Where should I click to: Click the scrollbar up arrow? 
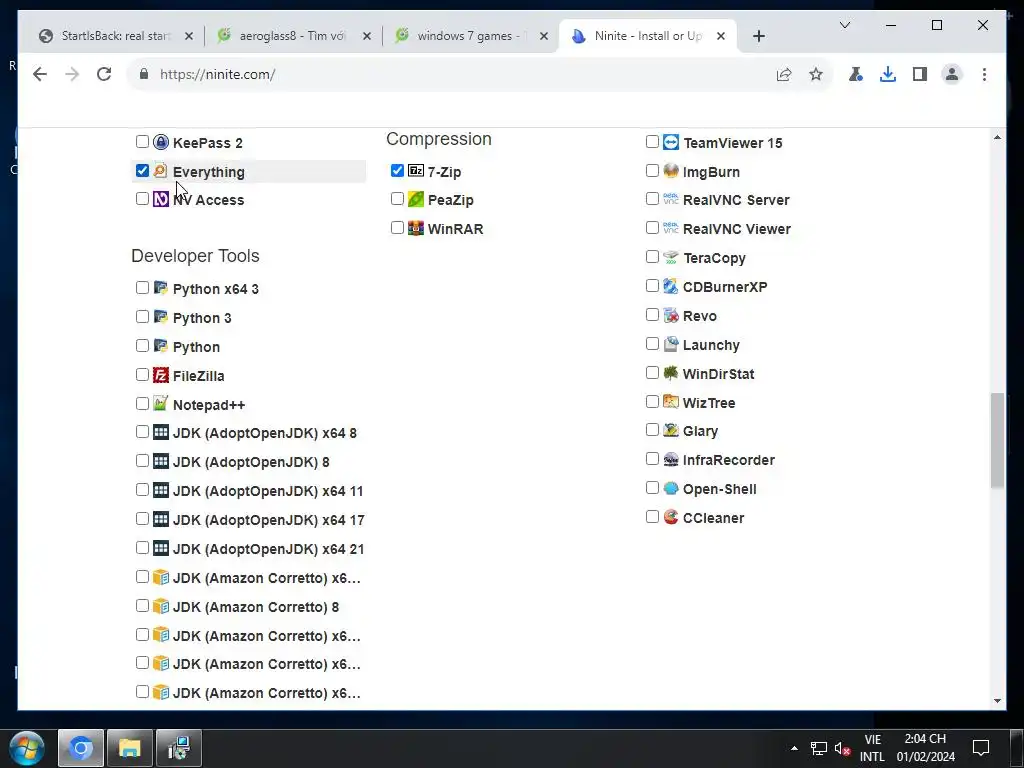pyautogui.click(x=997, y=137)
